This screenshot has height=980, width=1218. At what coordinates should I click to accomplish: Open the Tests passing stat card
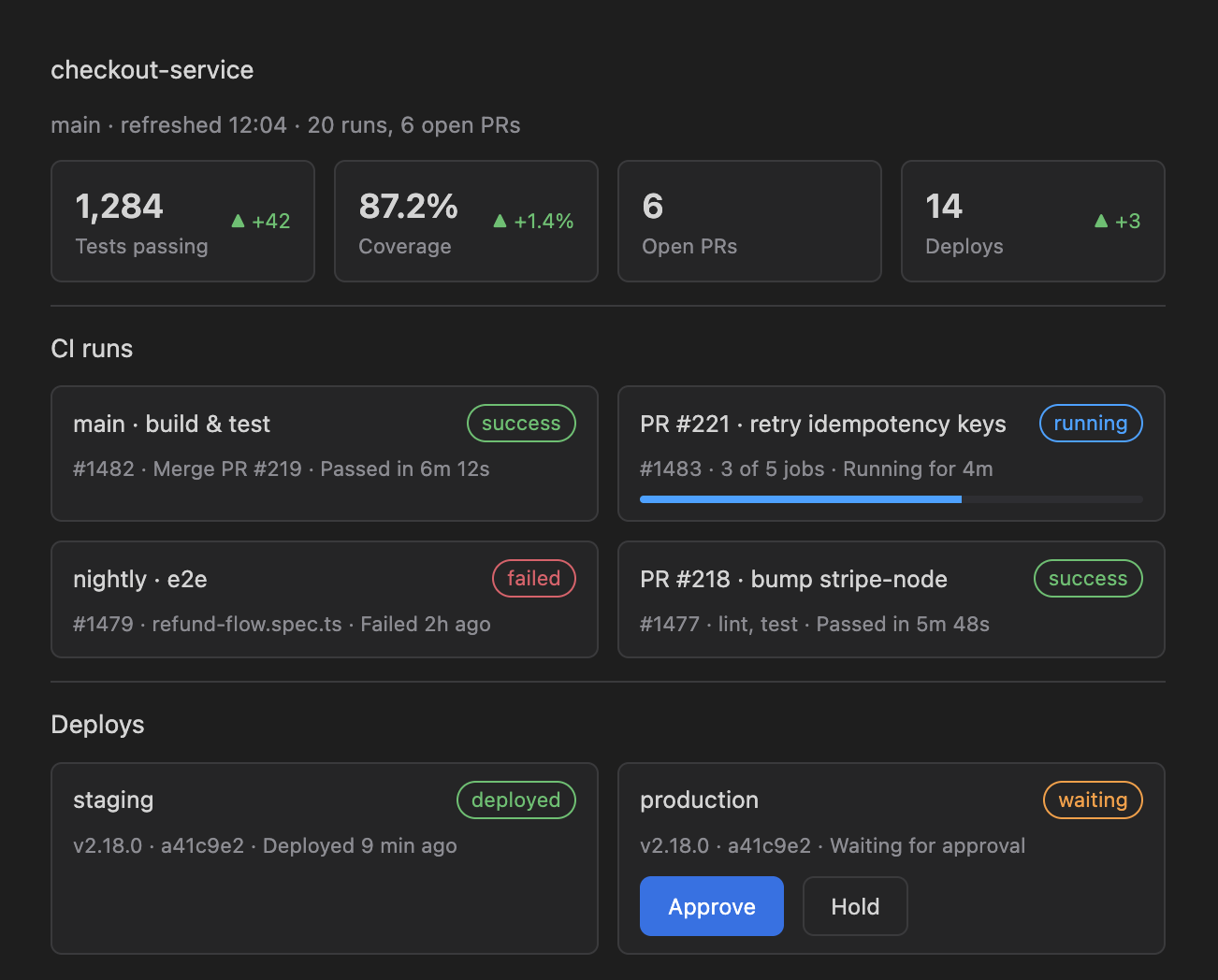[182, 221]
